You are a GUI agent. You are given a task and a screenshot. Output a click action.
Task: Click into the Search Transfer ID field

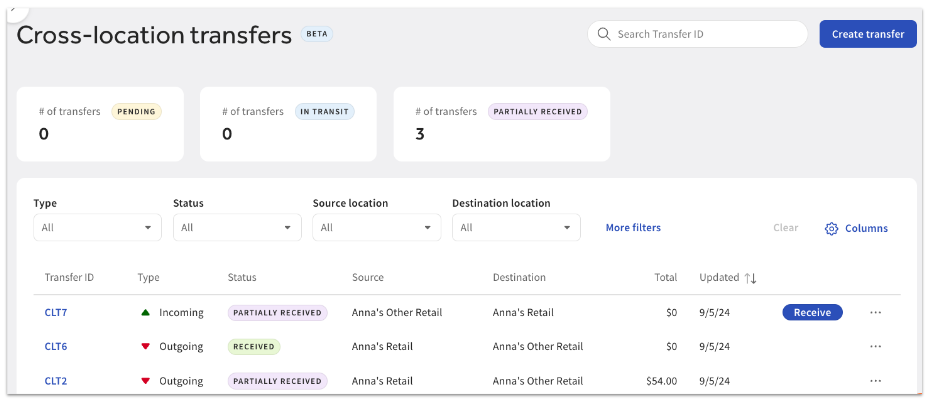click(705, 34)
